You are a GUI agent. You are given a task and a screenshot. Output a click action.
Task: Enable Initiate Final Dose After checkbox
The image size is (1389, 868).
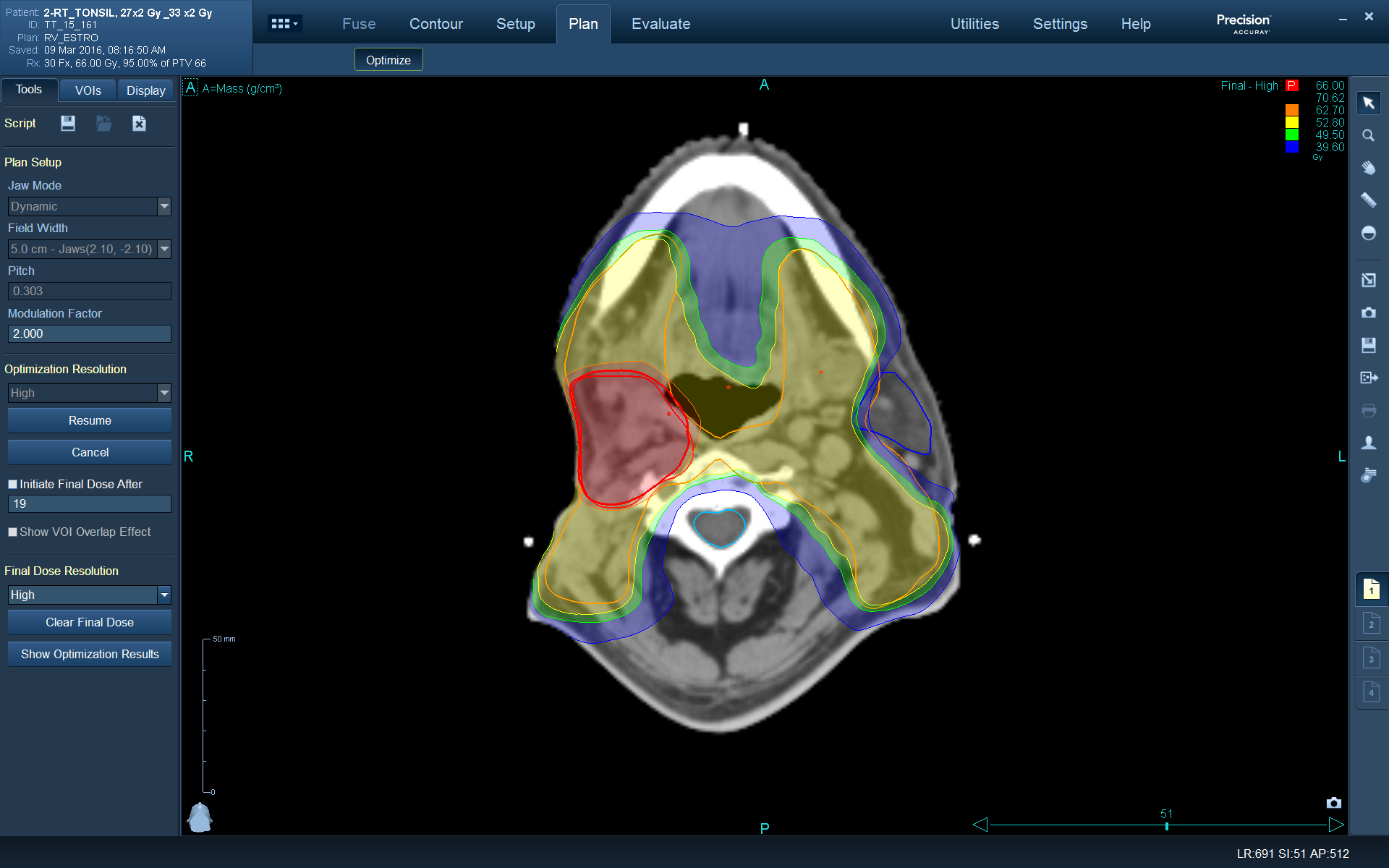pyautogui.click(x=12, y=485)
